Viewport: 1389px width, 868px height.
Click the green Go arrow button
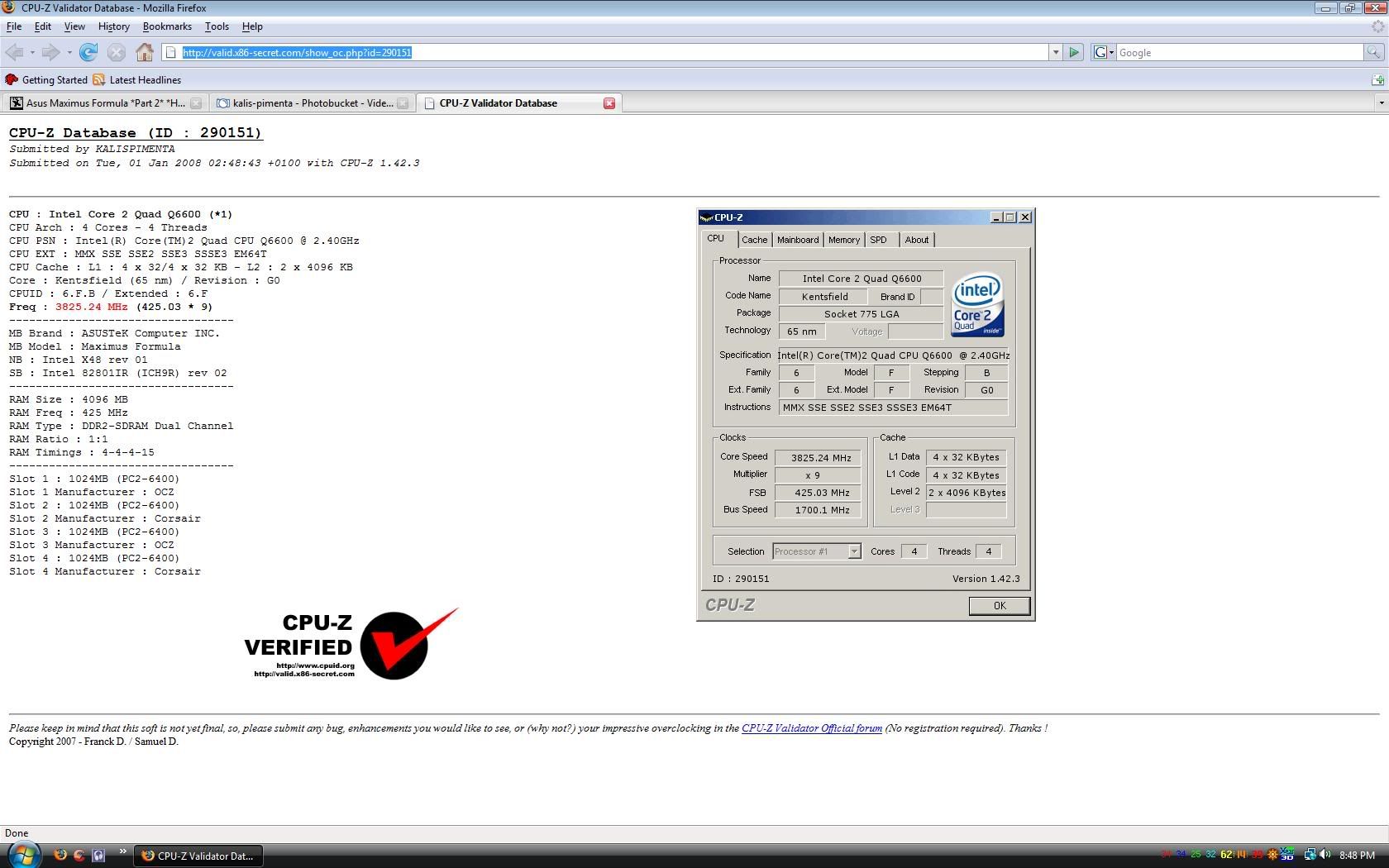pyautogui.click(x=1073, y=52)
